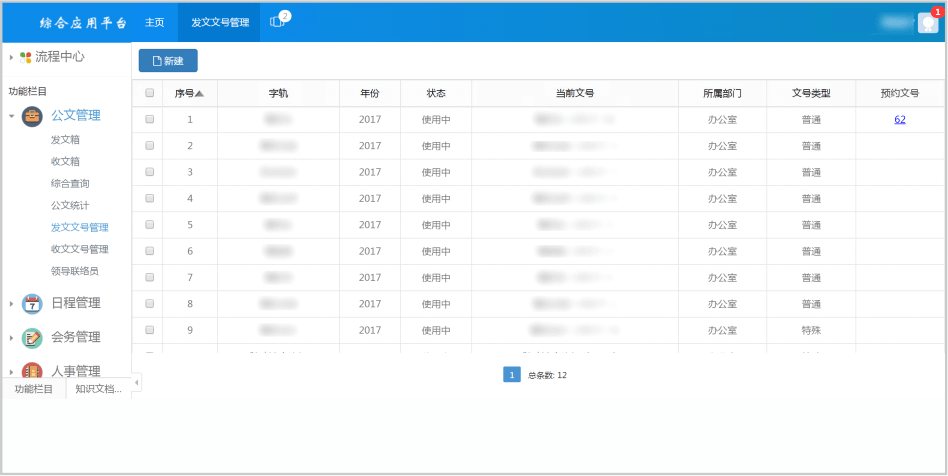Expand the 日程管理 tree arrow

pyautogui.click(x=11, y=304)
